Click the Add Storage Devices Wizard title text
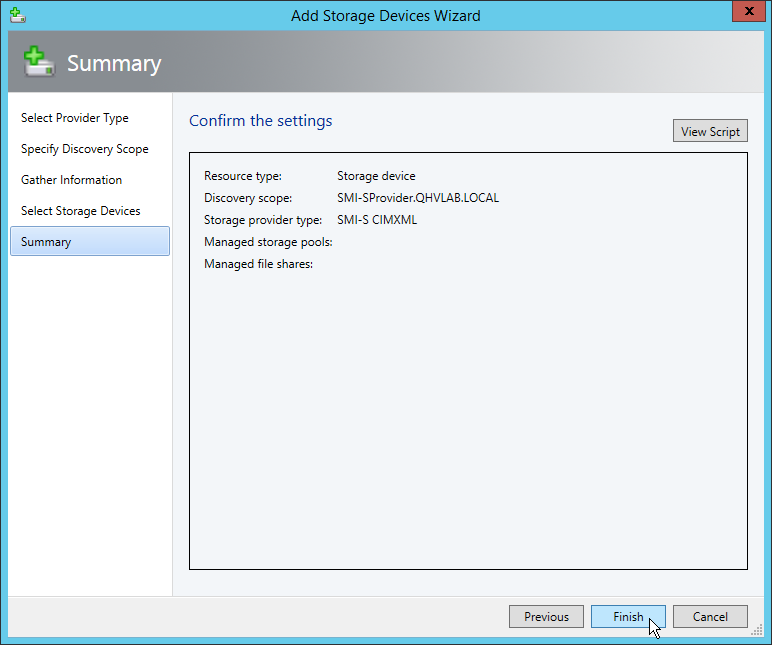 tap(385, 15)
